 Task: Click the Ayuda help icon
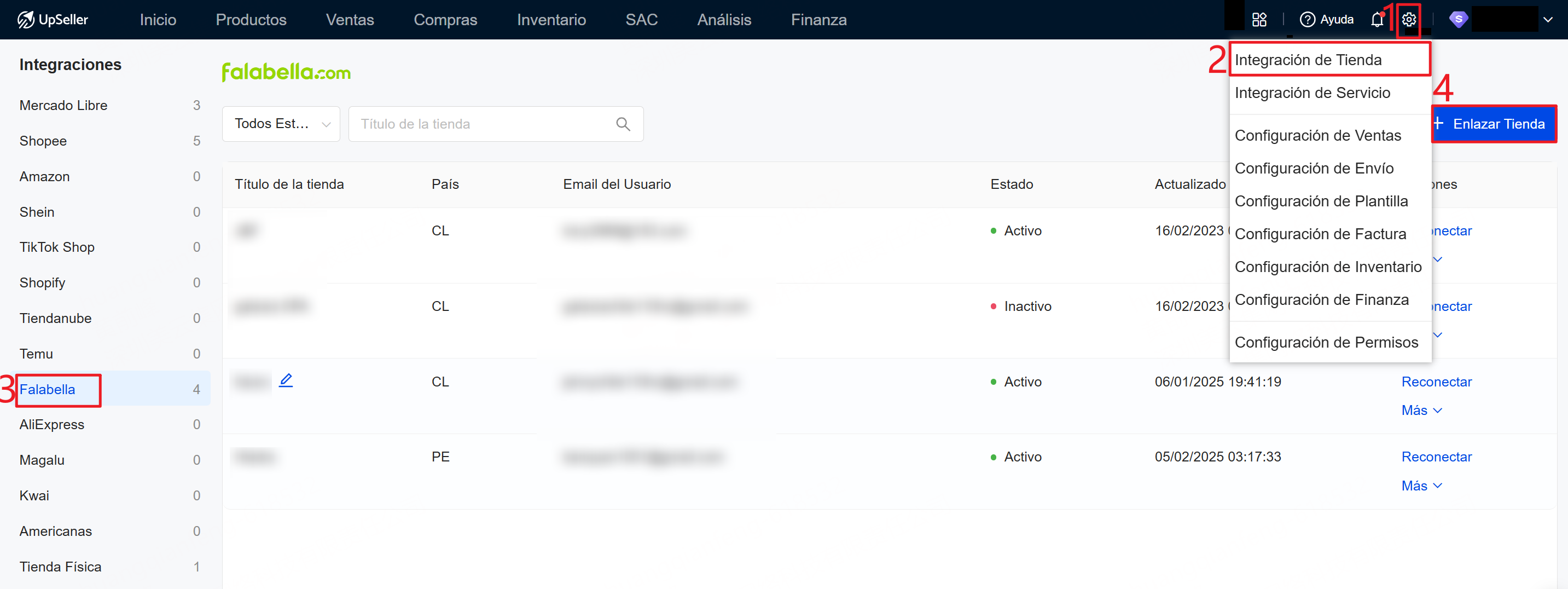coord(1307,20)
